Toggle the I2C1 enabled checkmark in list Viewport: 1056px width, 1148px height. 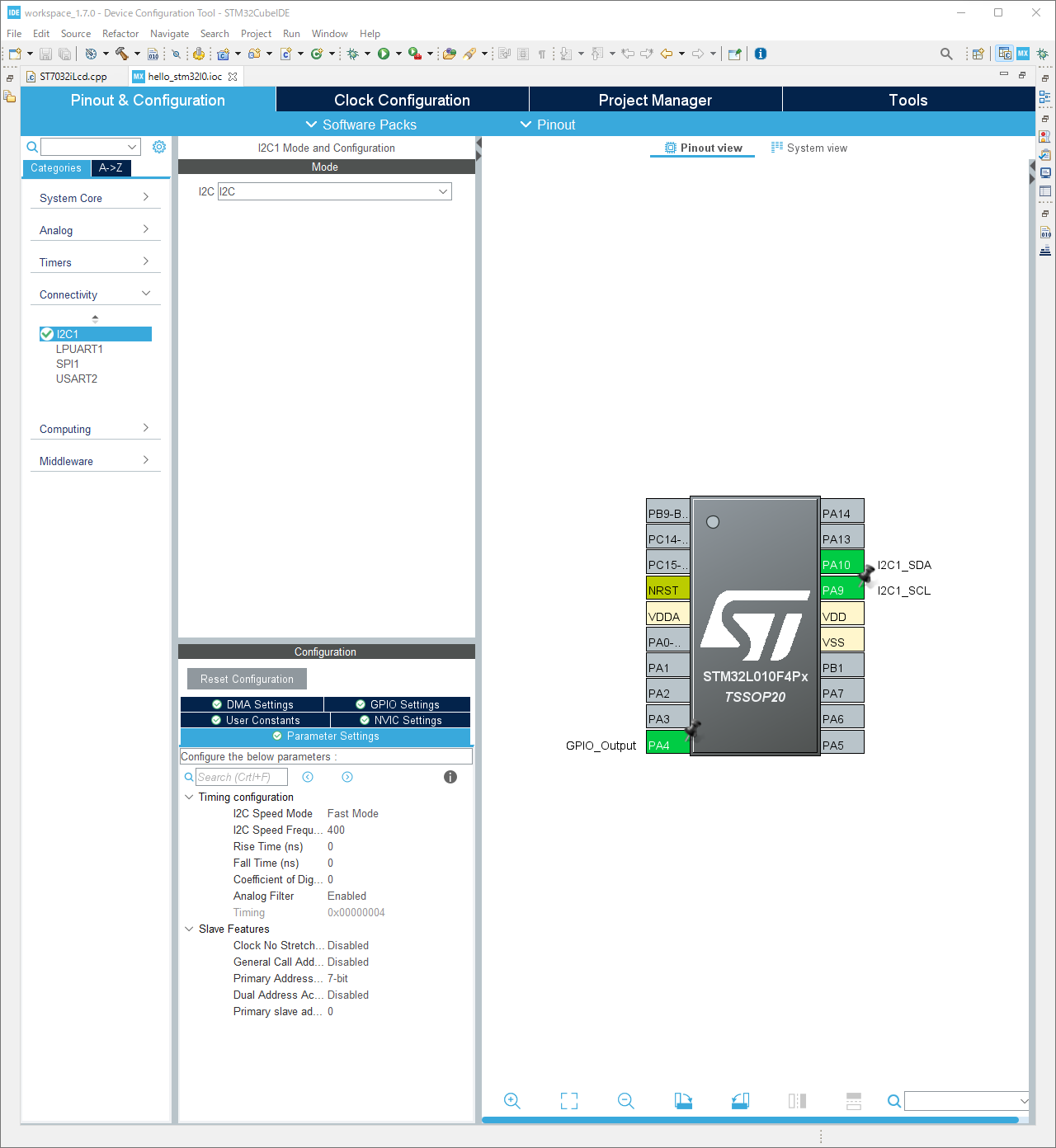pyautogui.click(x=47, y=334)
